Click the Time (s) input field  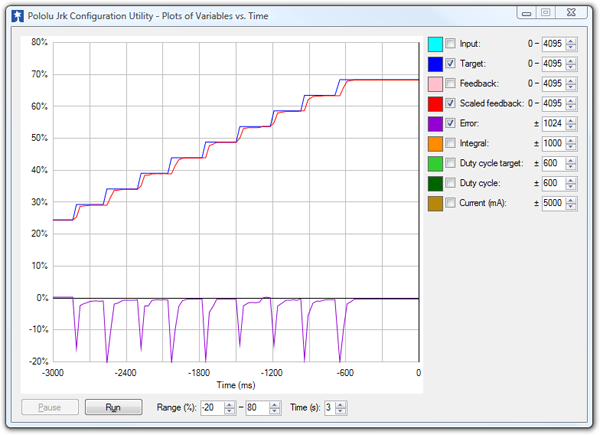[x=329, y=408]
